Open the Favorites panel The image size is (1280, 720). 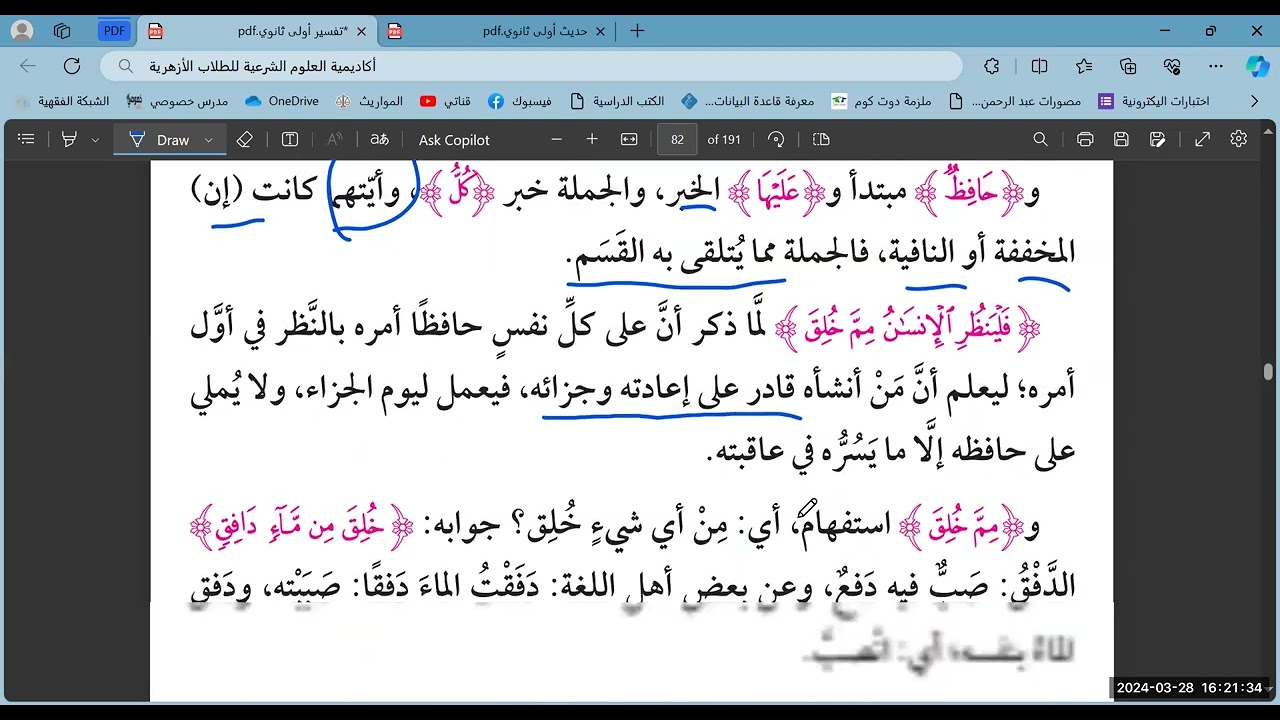click(x=1084, y=66)
